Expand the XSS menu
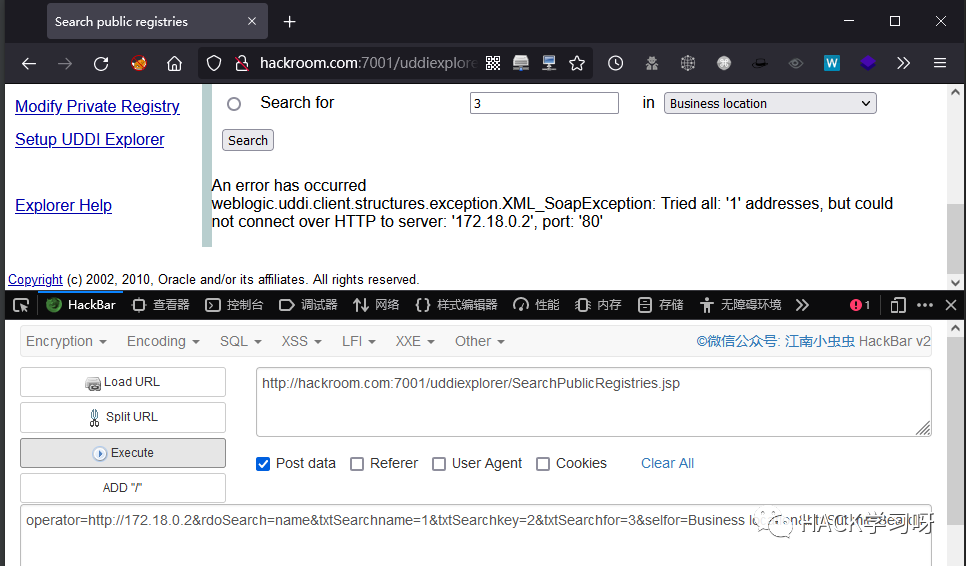Screen dimensions: 966x566 (x=301, y=341)
